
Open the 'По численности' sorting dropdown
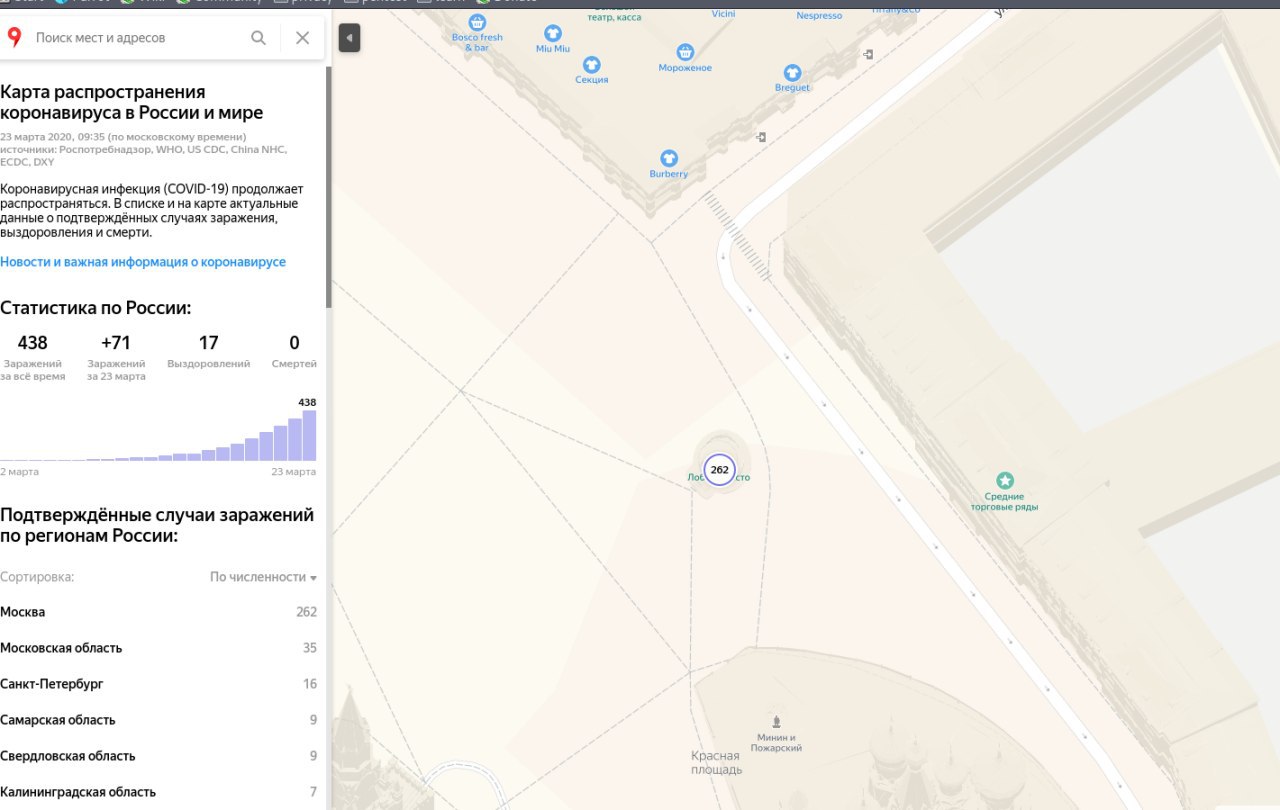point(263,577)
